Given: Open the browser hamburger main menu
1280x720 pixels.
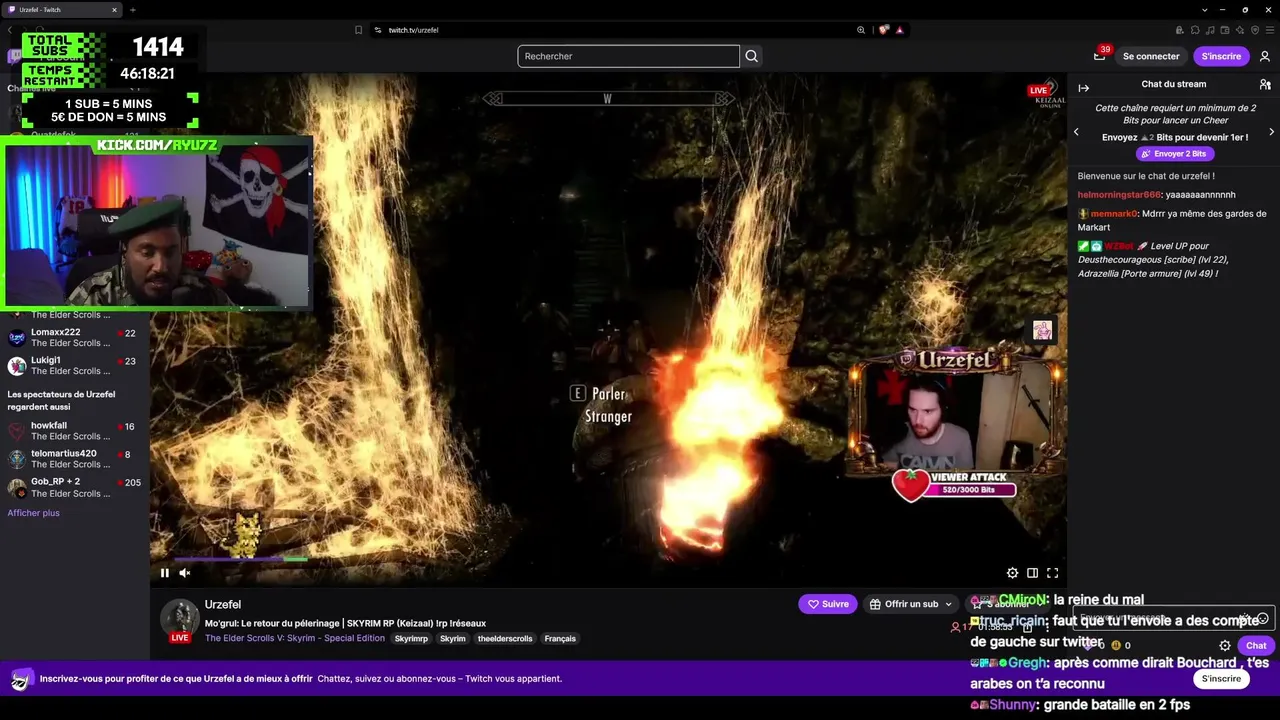Looking at the screenshot, I should (x=1271, y=30).
